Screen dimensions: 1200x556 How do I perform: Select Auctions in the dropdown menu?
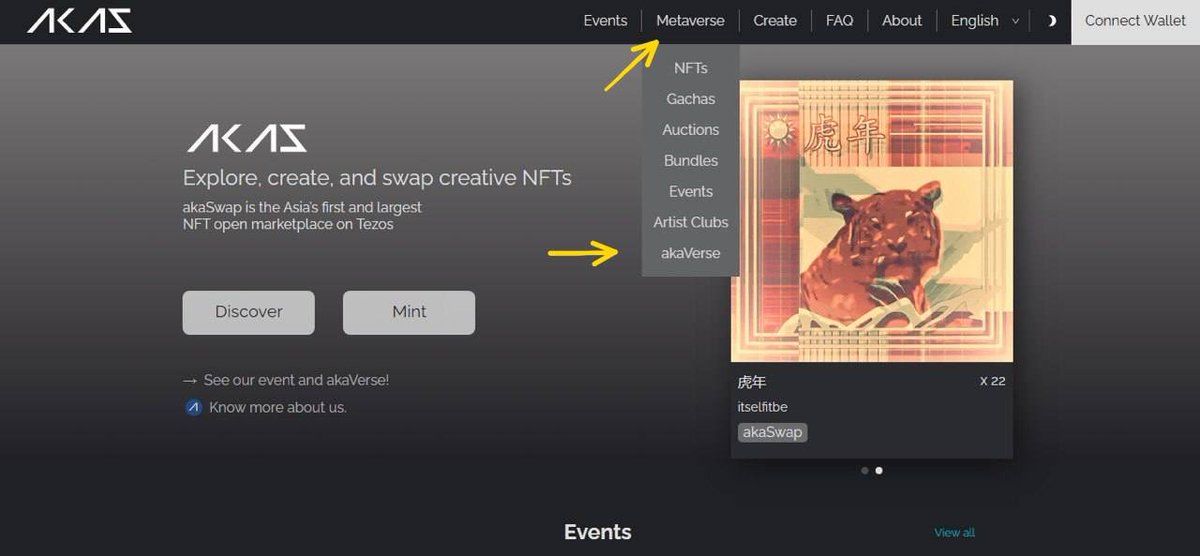click(690, 130)
